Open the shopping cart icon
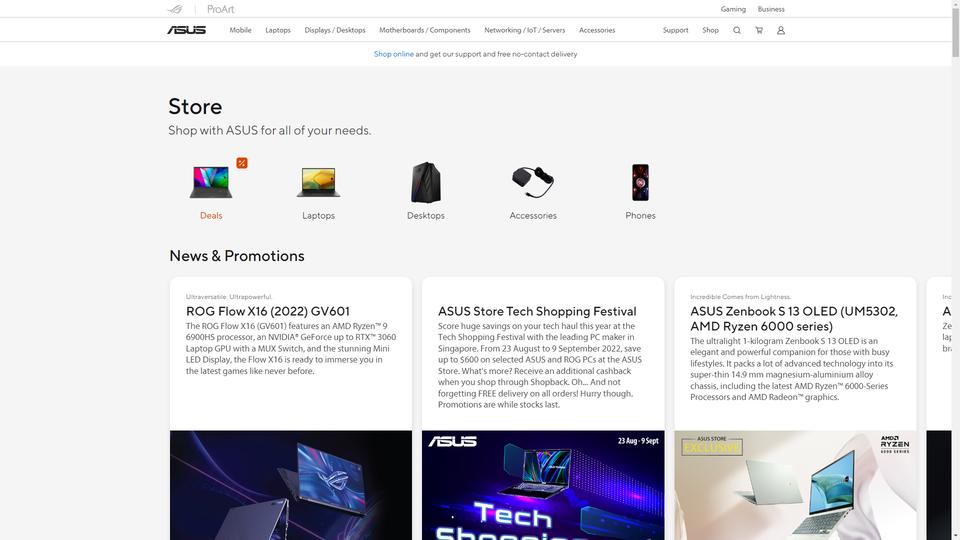This screenshot has height=540, width=960. point(759,30)
